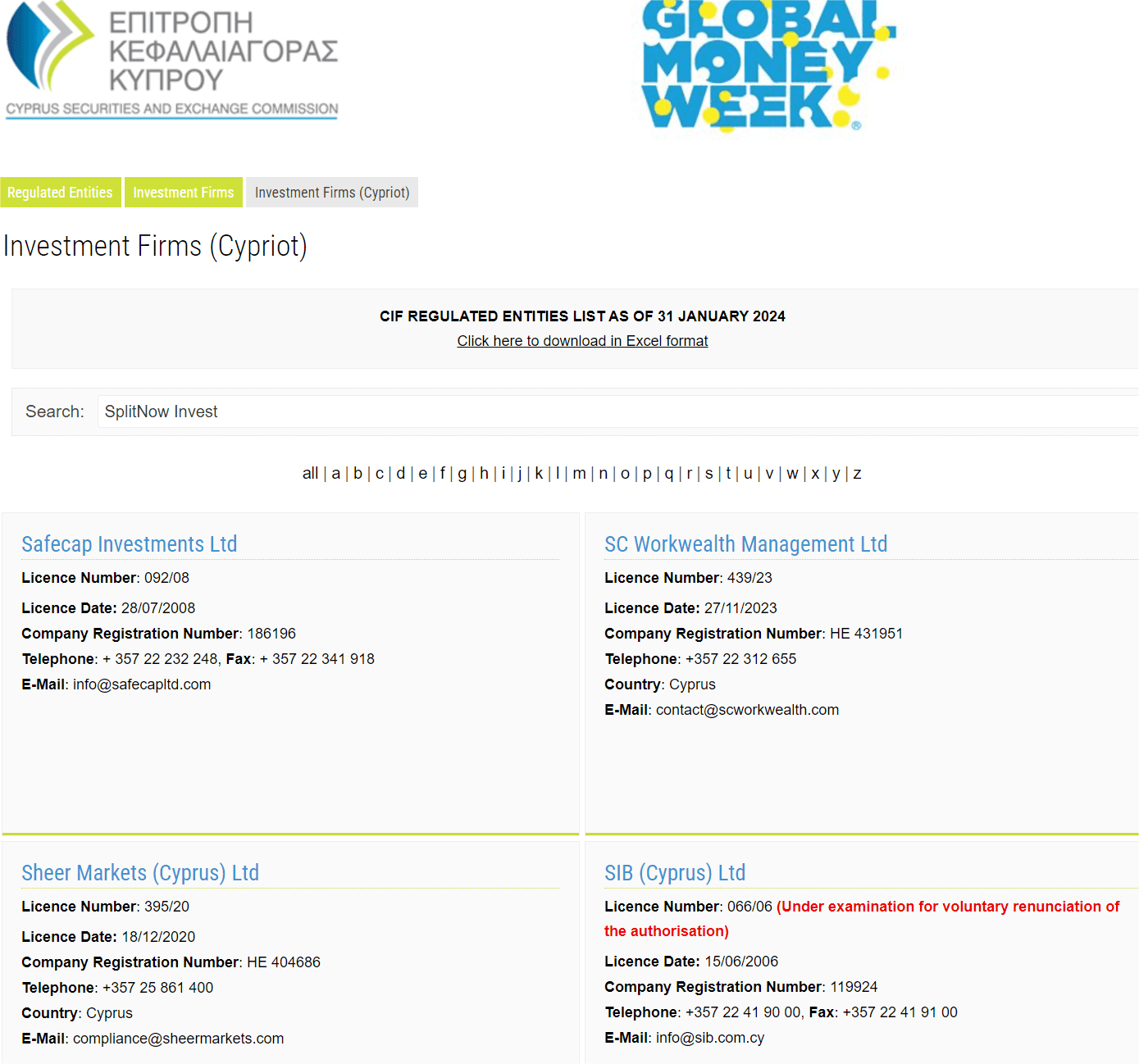Image resolution: width=1139 pixels, height=1064 pixels.
Task: Filter firms by letter j
Action: click(520, 474)
